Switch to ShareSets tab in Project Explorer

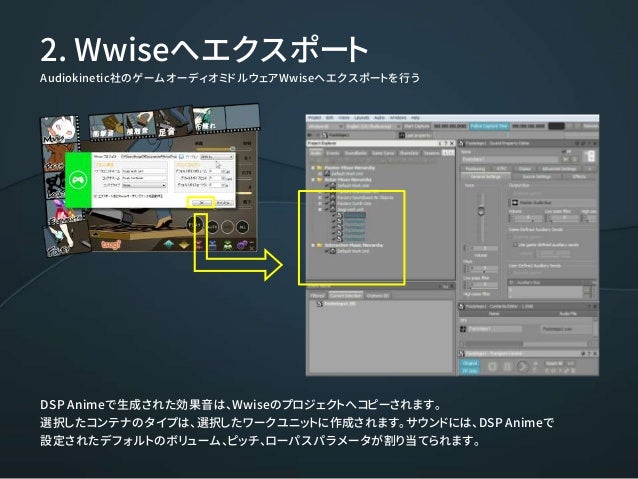409,153
